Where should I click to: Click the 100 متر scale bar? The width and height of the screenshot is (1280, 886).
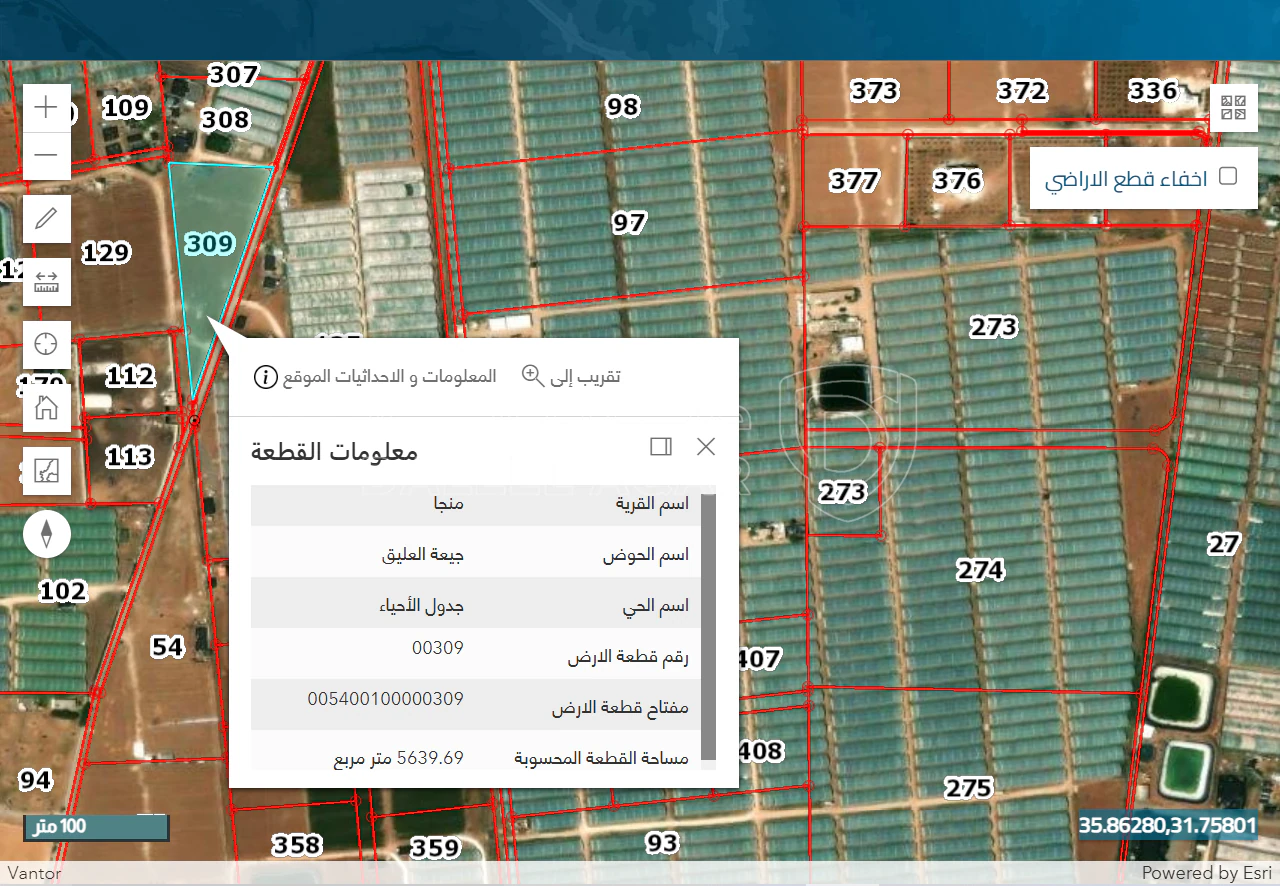[96, 828]
